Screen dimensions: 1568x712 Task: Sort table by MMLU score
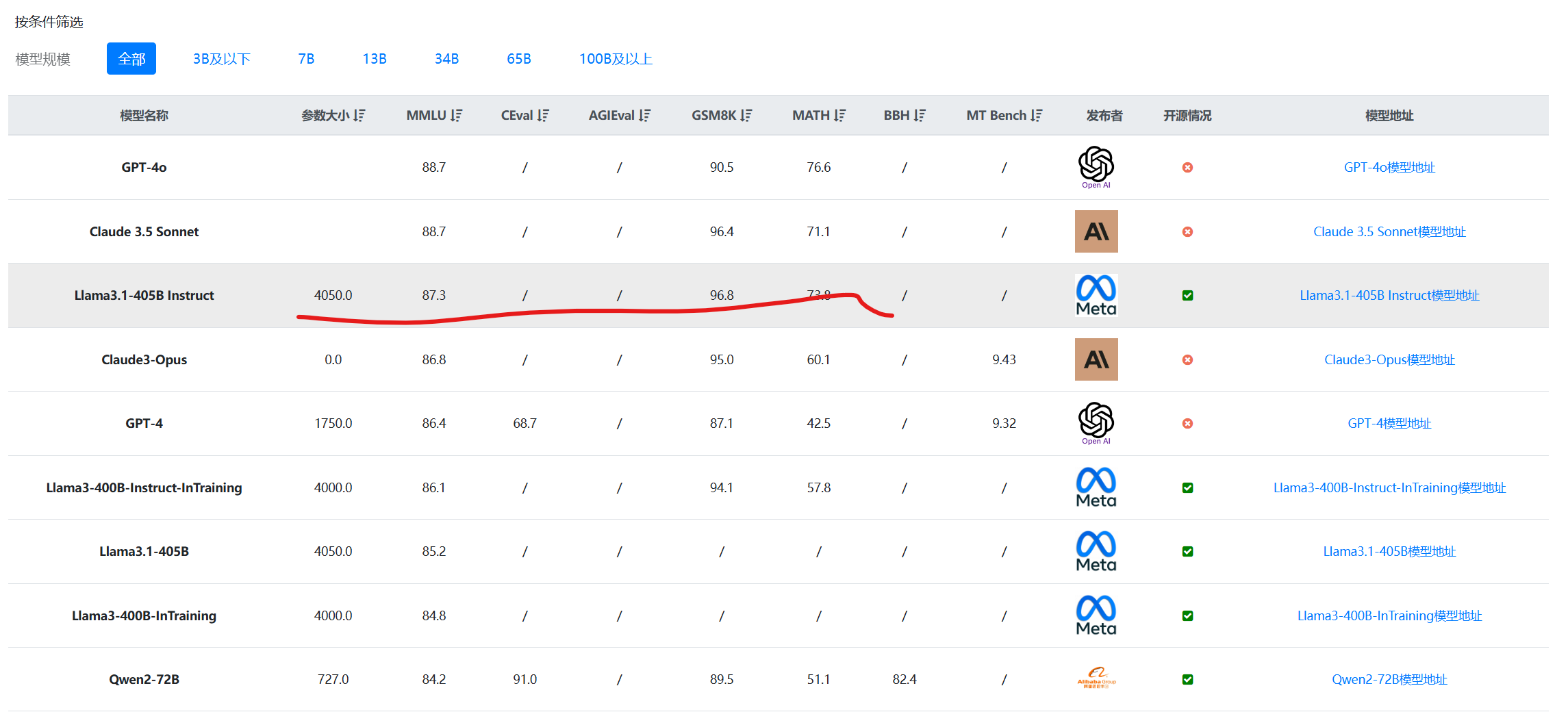[x=456, y=116]
